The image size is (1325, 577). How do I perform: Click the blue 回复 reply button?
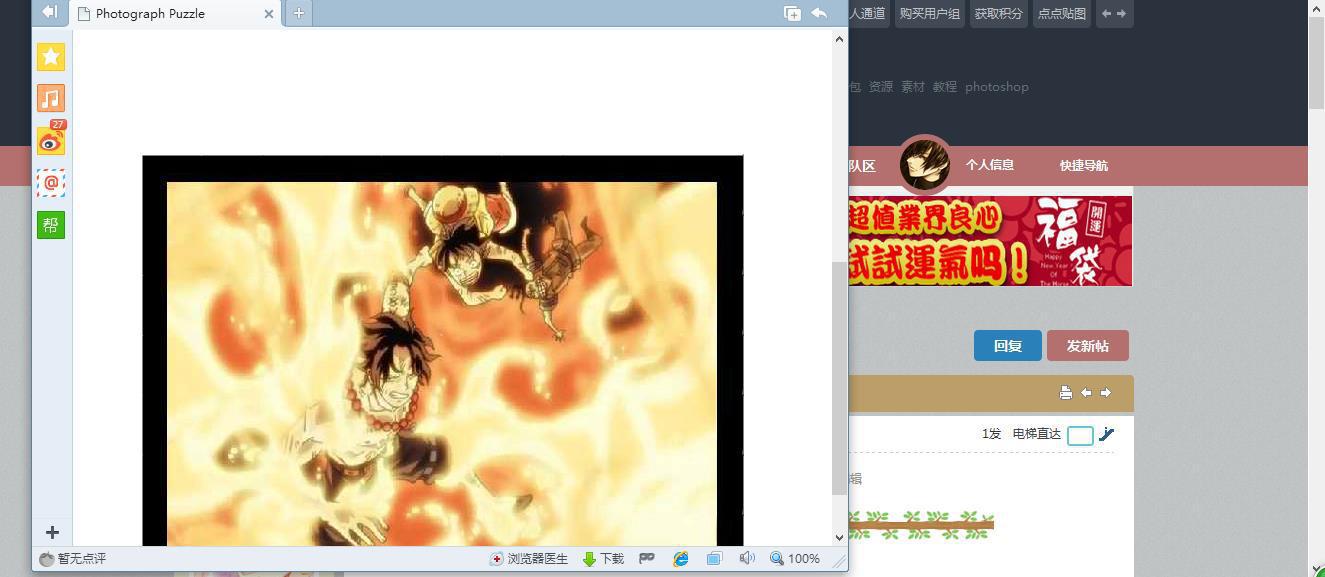[1007, 346]
